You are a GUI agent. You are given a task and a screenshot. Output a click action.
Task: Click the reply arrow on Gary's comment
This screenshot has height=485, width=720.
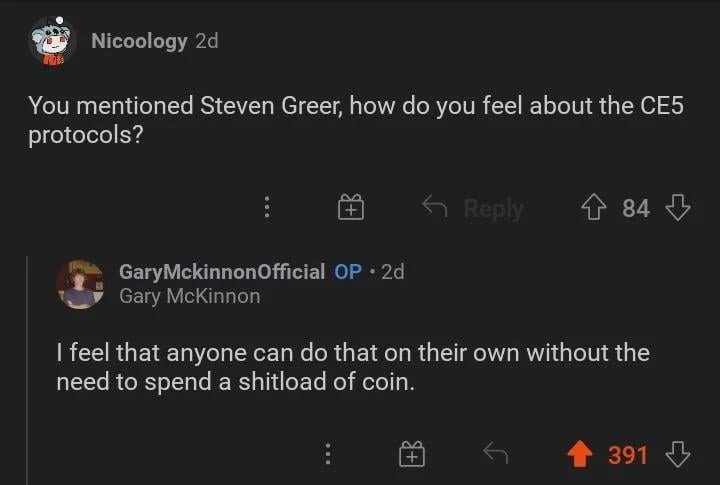click(x=495, y=455)
